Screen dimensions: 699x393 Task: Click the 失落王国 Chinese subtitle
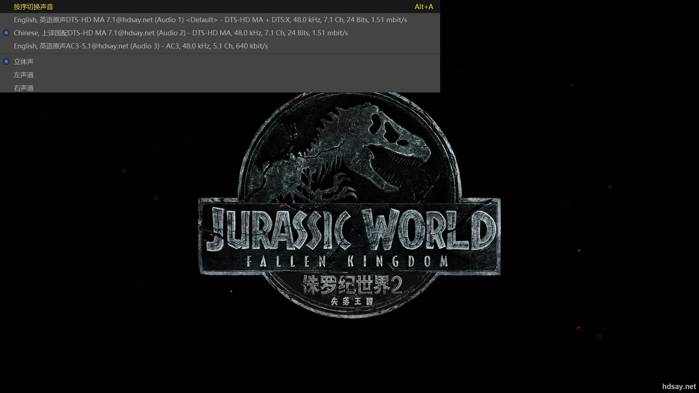coord(351,301)
